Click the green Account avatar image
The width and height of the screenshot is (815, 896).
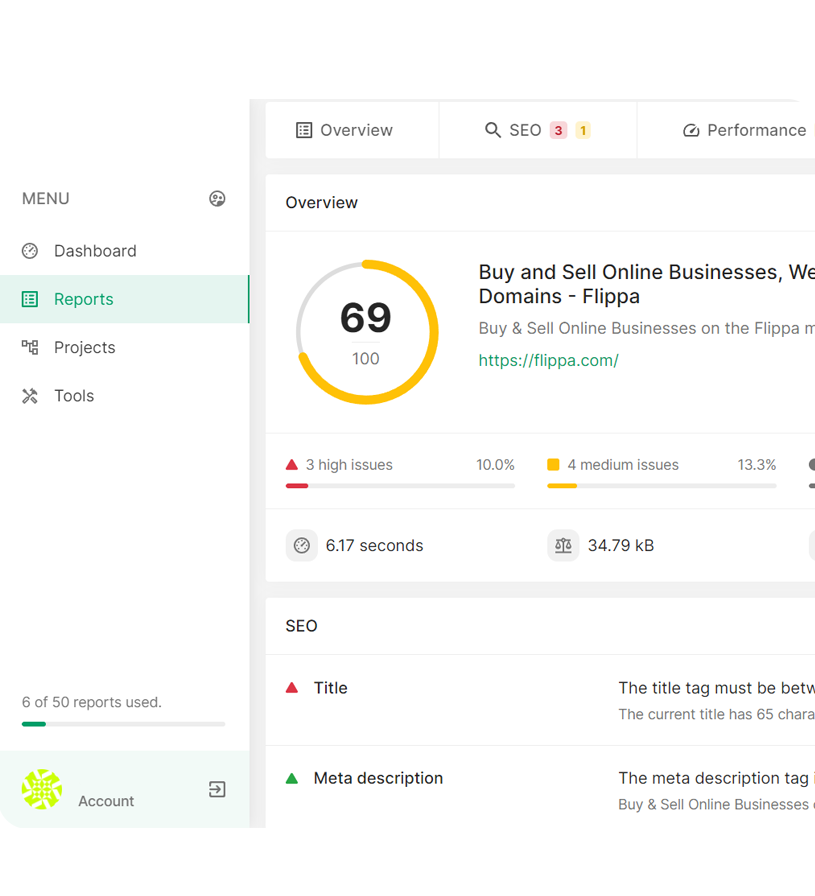pyautogui.click(x=42, y=789)
